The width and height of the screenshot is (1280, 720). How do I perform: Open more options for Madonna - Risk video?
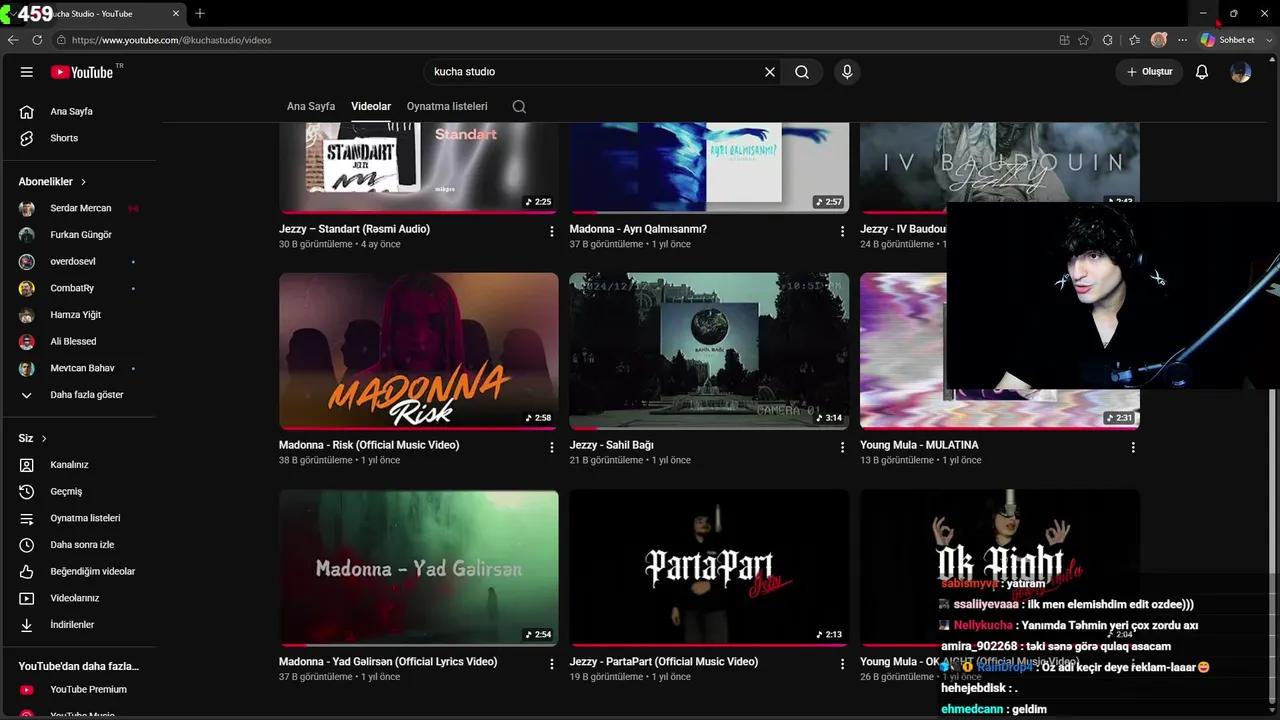click(551, 447)
